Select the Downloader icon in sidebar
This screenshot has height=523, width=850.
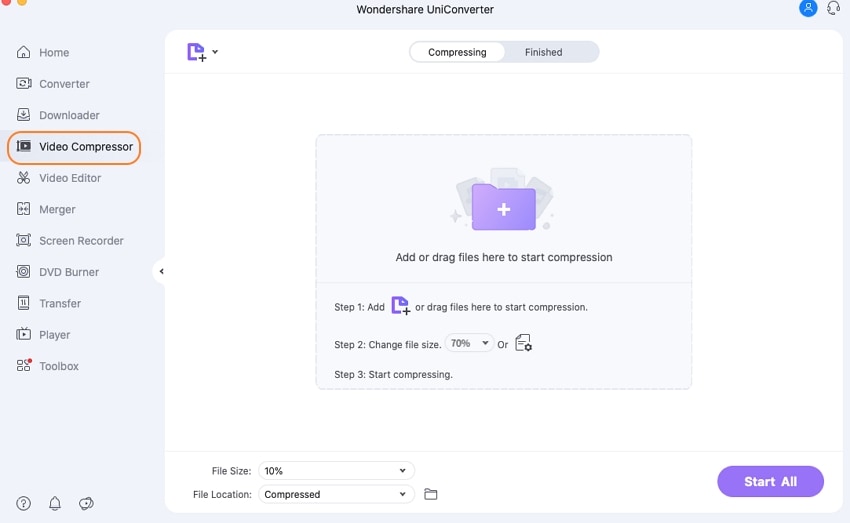click(x=23, y=115)
